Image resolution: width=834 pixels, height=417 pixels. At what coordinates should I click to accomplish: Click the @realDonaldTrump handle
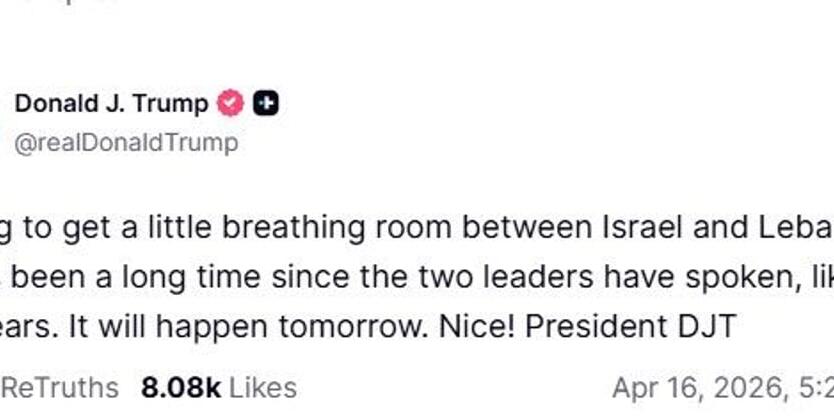126,143
